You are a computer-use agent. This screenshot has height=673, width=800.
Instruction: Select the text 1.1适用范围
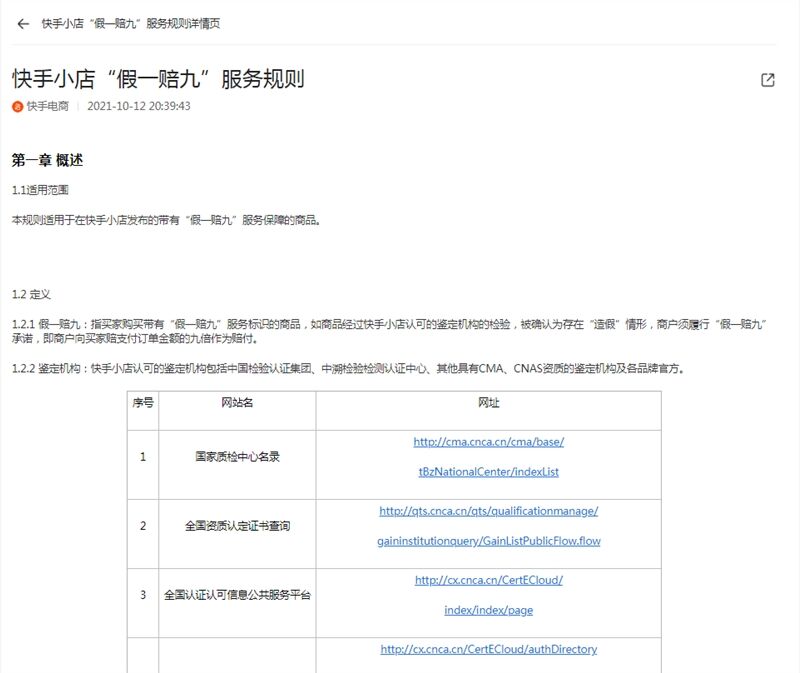(x=40, y=190)
